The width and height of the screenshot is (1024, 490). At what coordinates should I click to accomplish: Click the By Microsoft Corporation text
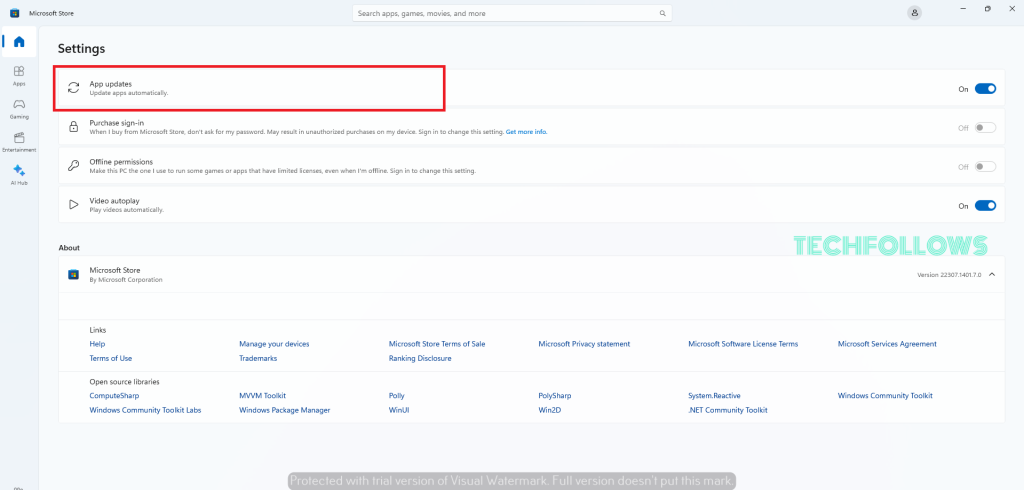tap(125, 280)
